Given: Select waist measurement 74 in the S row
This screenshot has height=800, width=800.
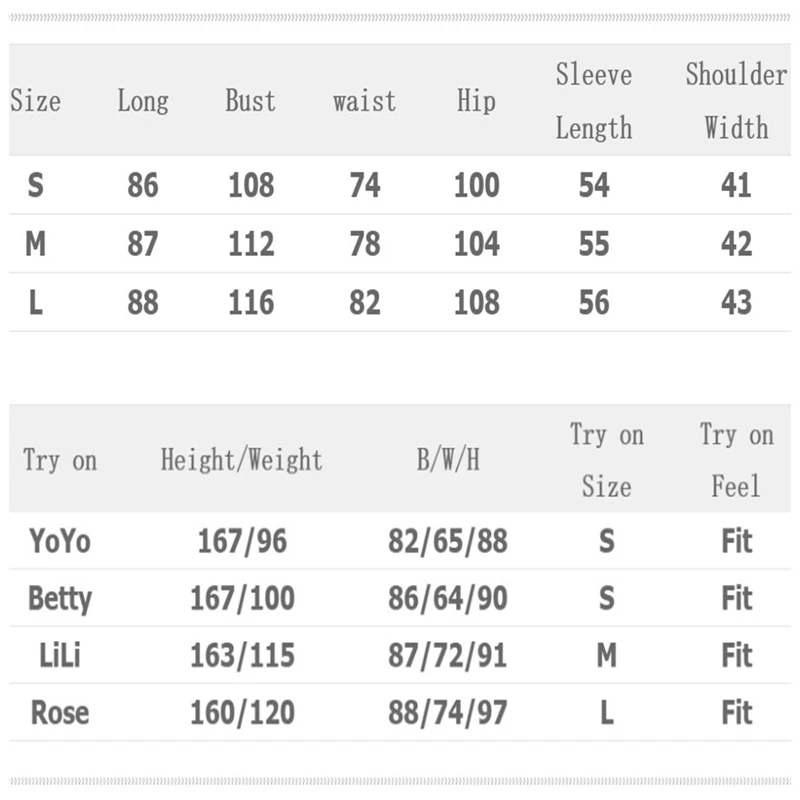Looking at the screenshot, I should tap(364, 186).
